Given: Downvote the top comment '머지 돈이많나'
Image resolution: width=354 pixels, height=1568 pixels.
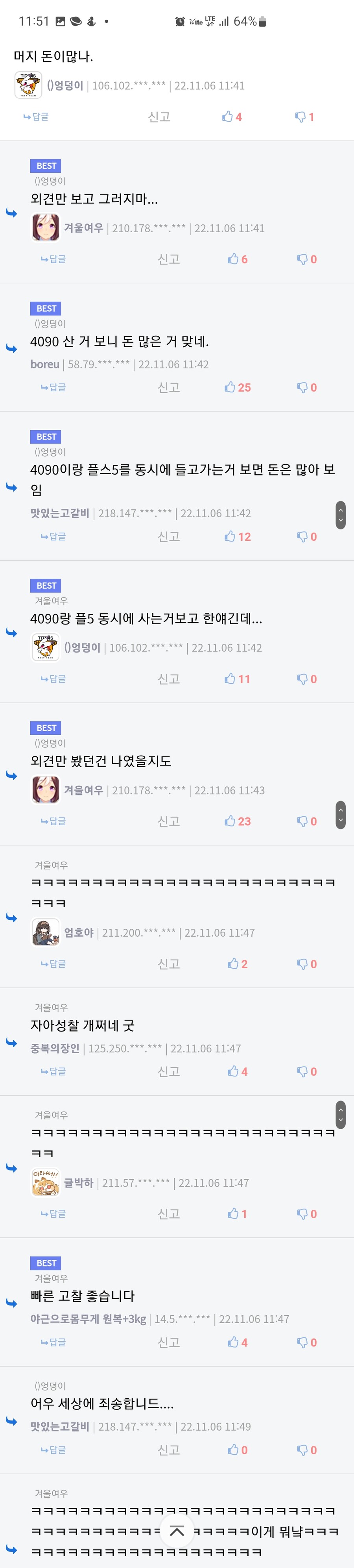Looking at the screenshot, I should [x=305, y=117].
